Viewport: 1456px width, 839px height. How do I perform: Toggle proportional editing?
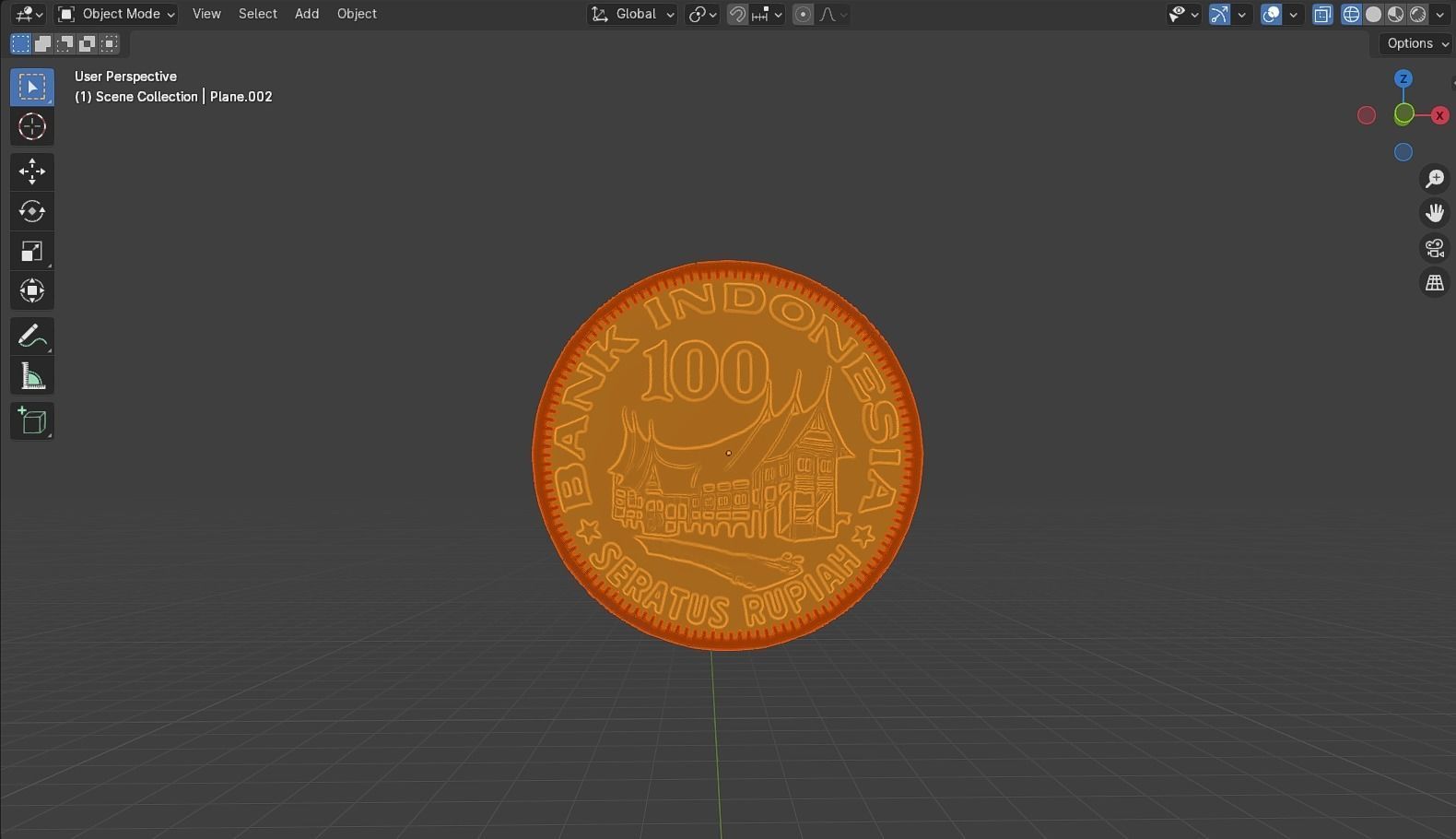point(803,14)
